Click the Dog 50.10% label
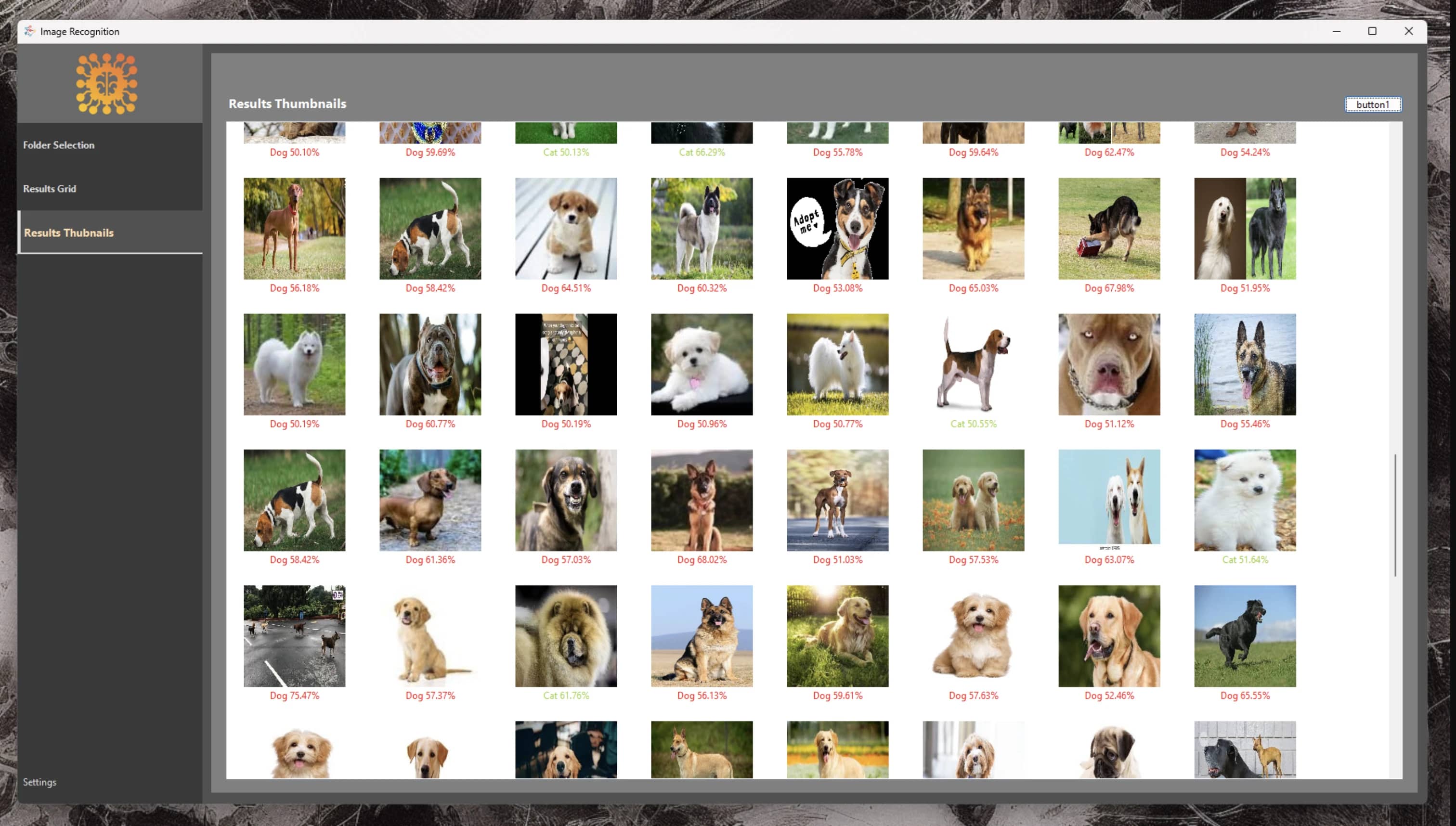 tap(295, 152)
